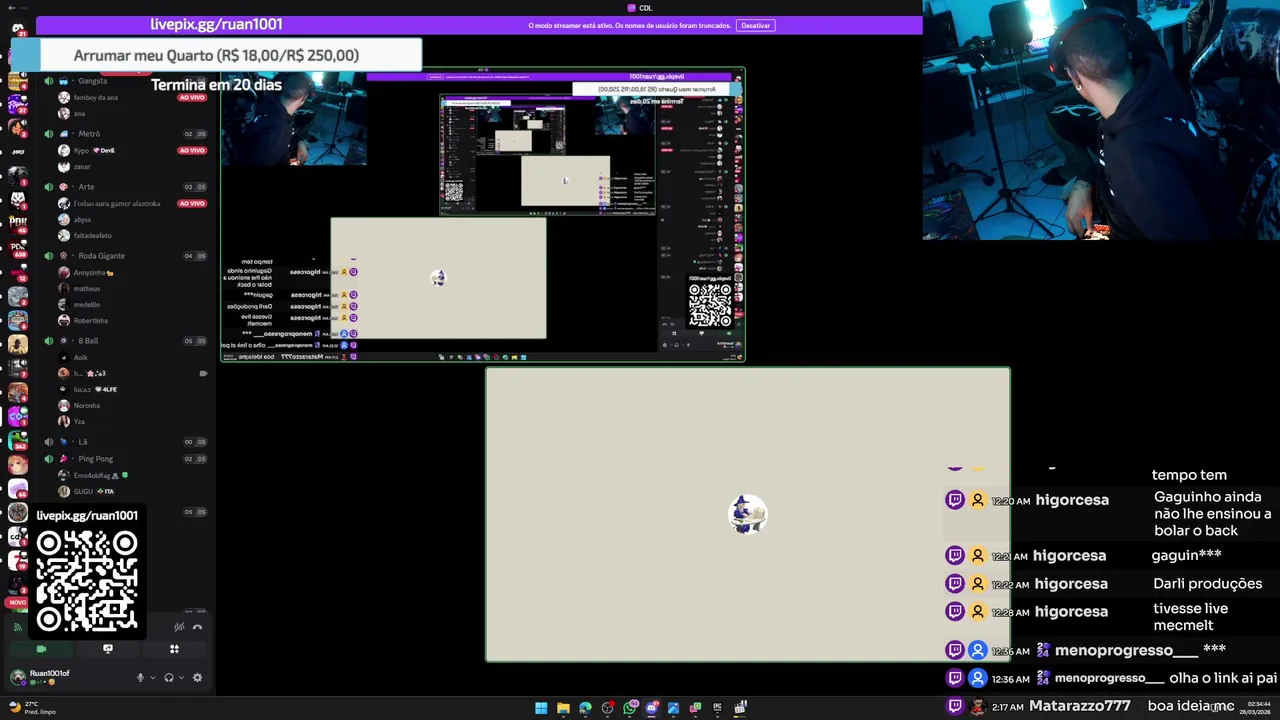
Task: Open the Discord stream preview window
Action: [483, 214]
